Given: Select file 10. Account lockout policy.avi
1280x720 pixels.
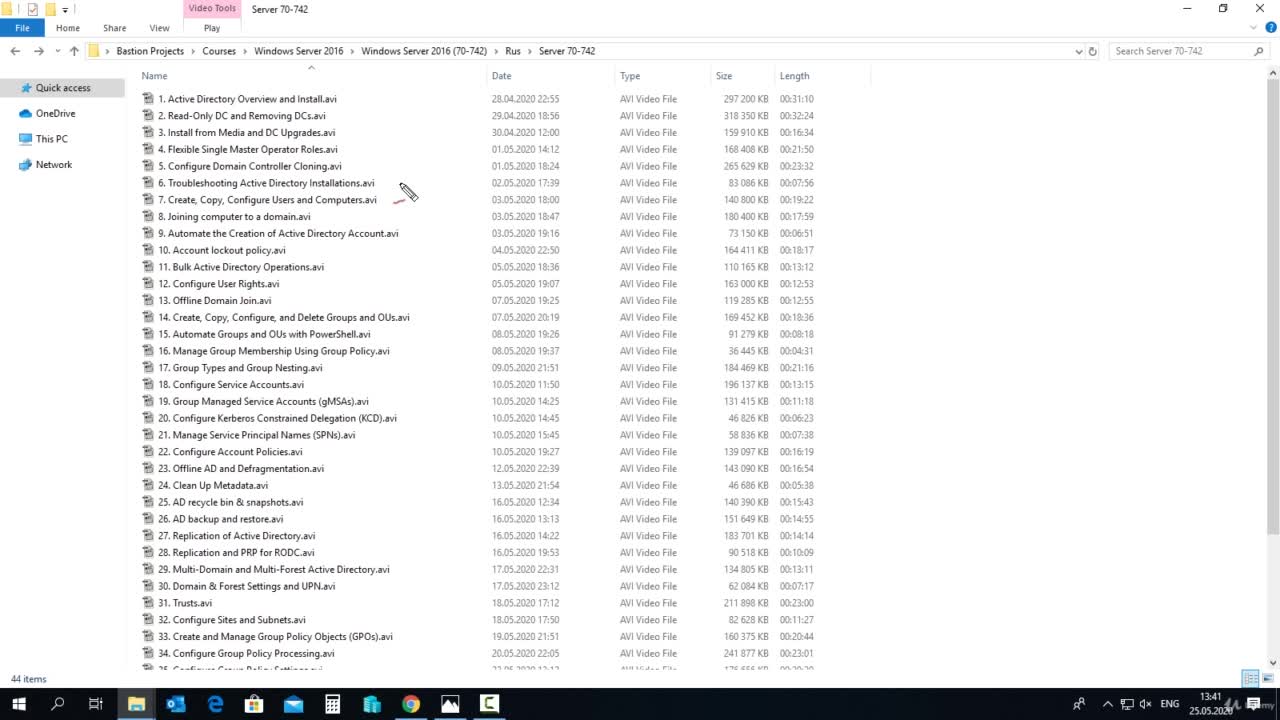Looking at the screenshot, I should coord(221,251).
